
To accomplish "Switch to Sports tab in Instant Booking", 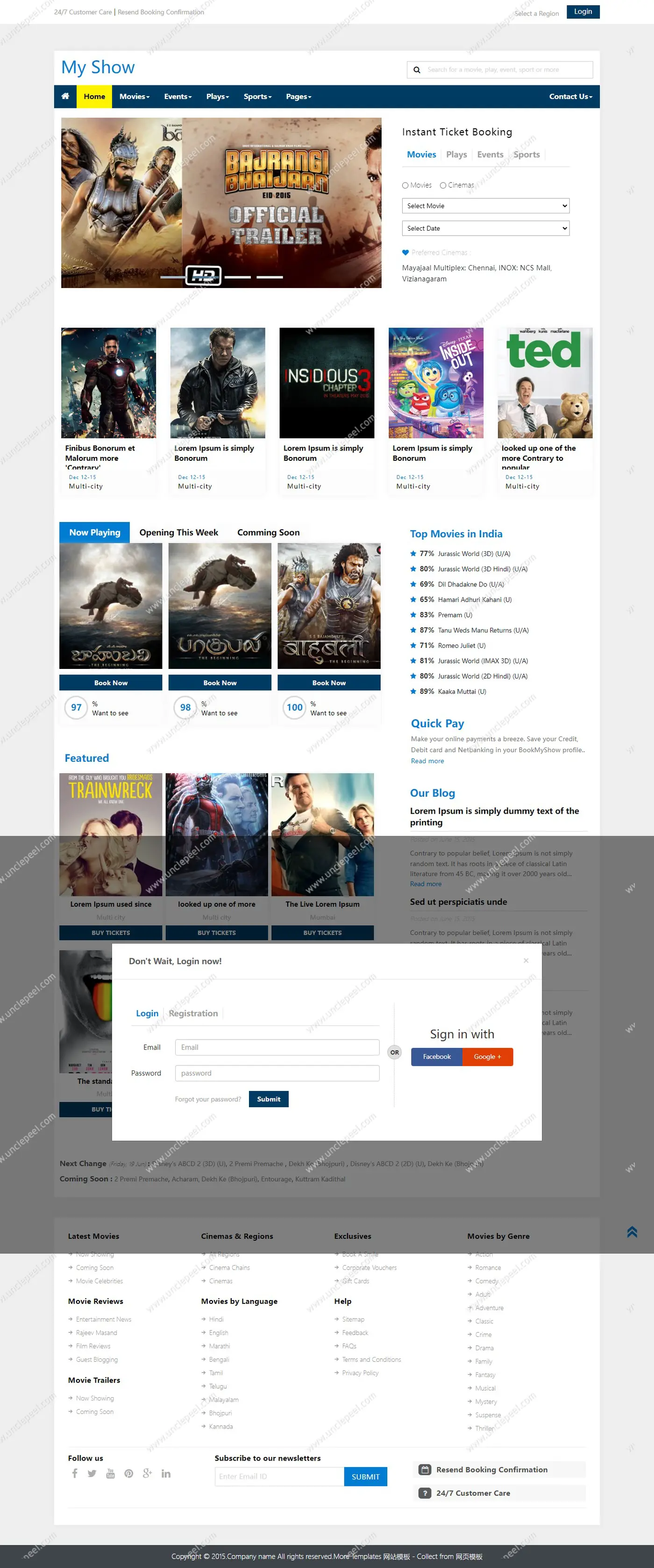I will click(x=527, y=155).
